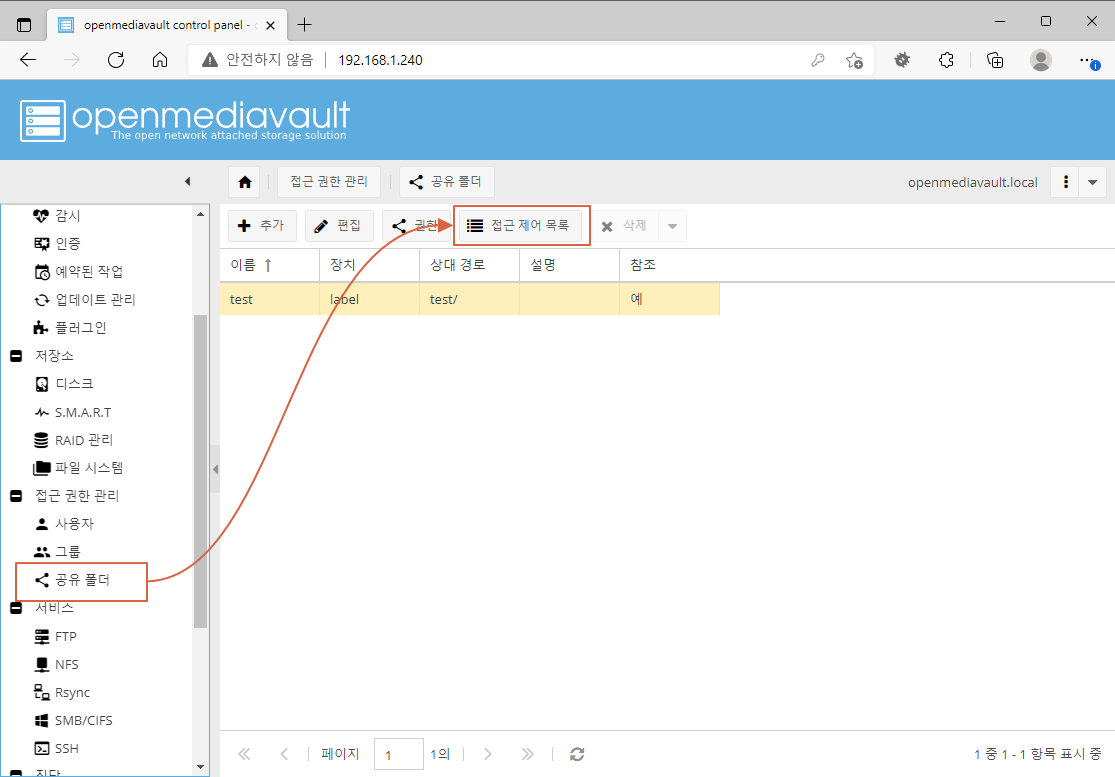Click the address bar URL 192.168.1.240
This screenshot has width=1115, height=777.
pyautogui.click(x=380, y=60)
